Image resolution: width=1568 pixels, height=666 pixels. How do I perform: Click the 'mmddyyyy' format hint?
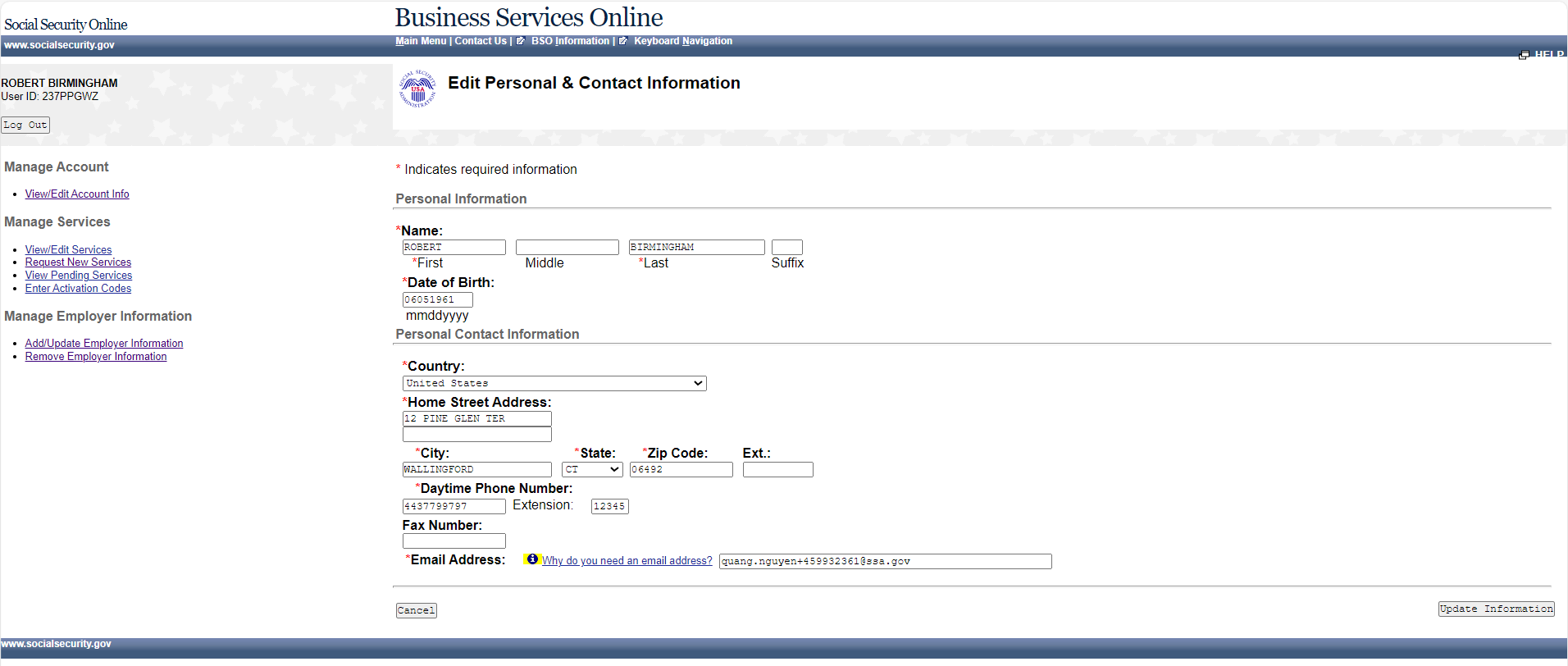(437, 316)
